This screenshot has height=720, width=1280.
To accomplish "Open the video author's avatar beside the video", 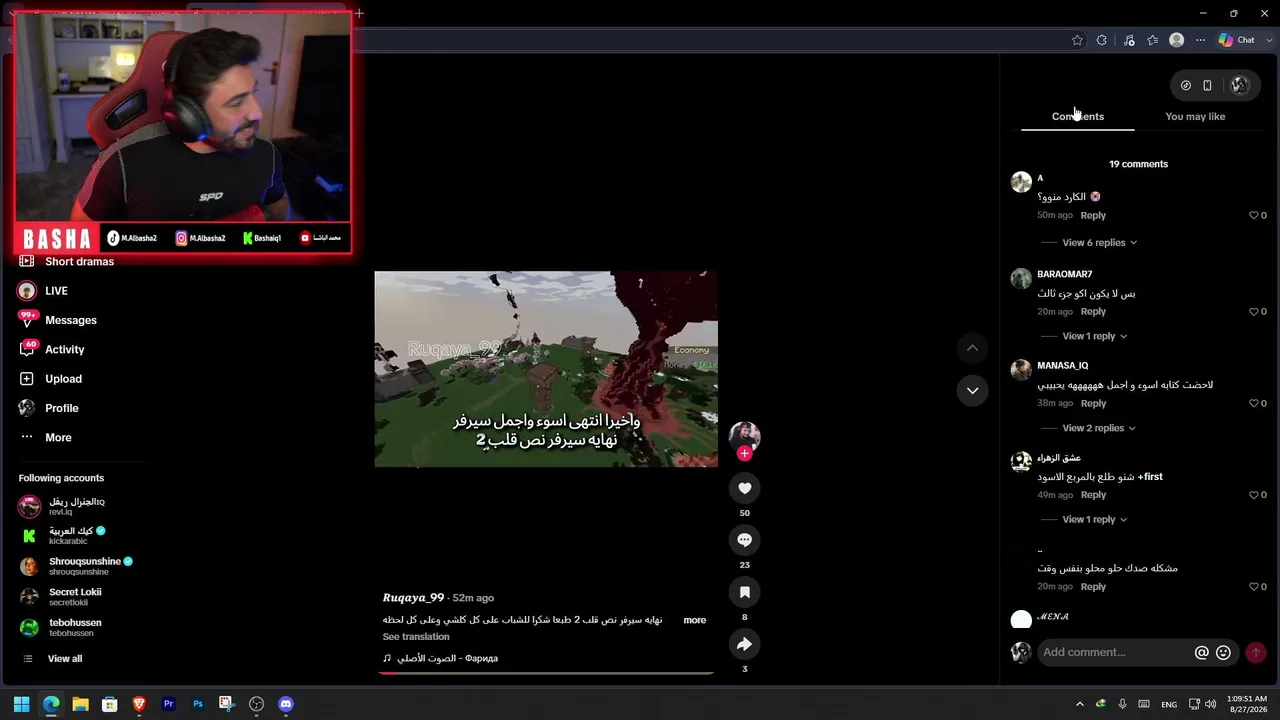I will pos(744,435).
